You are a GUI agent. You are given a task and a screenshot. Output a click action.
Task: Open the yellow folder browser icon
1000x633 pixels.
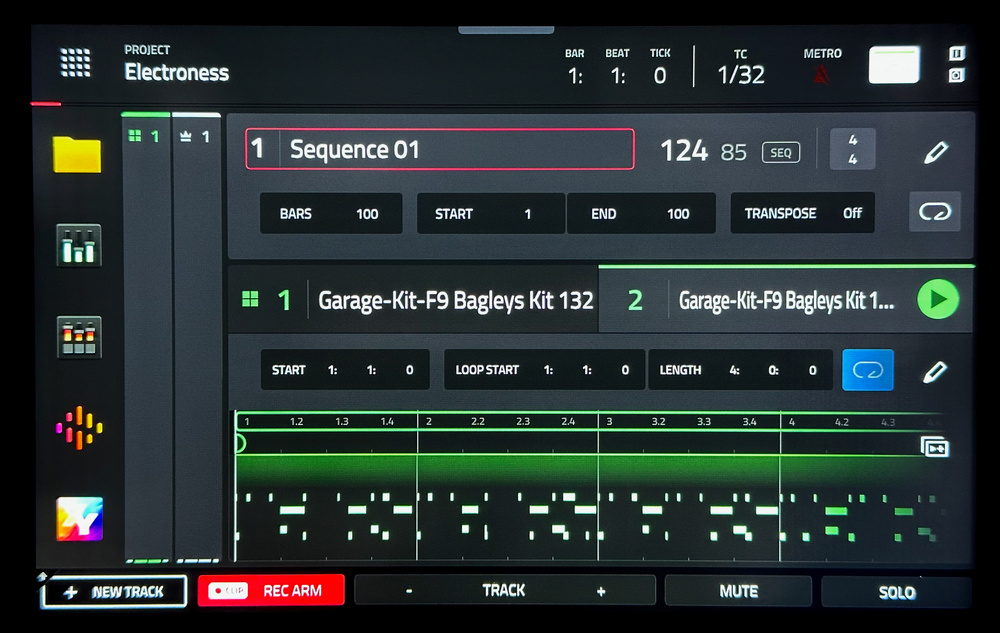[77, 154]
